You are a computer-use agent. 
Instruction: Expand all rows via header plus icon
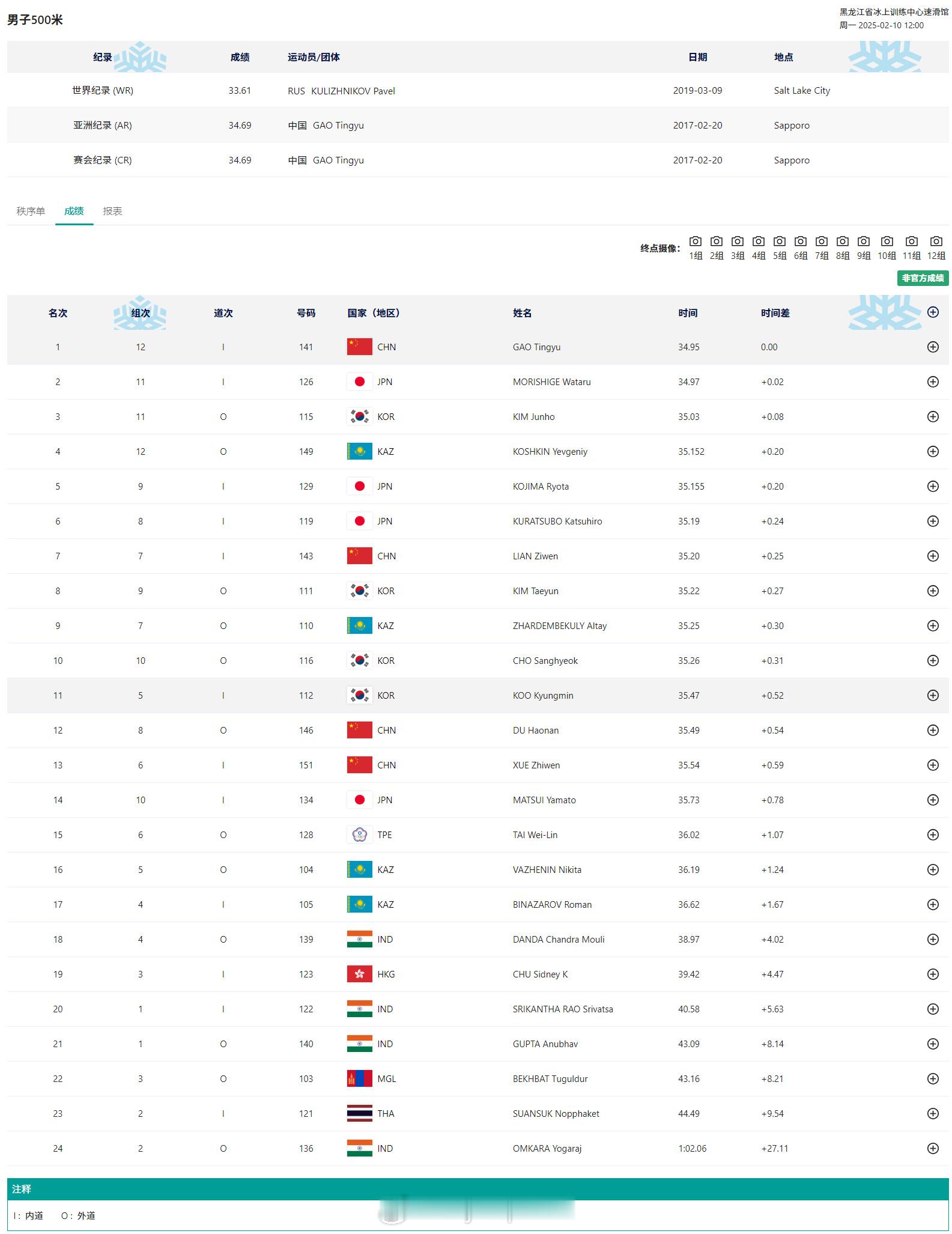click(933, 312)
